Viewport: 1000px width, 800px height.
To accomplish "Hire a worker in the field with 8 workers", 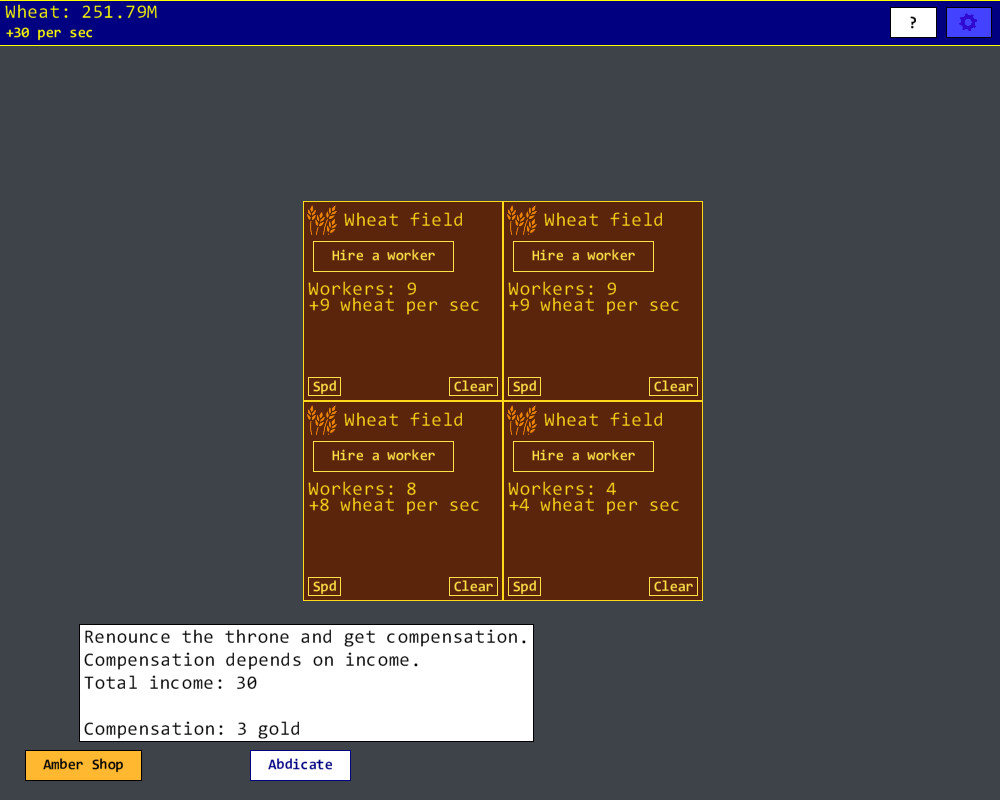I will point(382,456).
